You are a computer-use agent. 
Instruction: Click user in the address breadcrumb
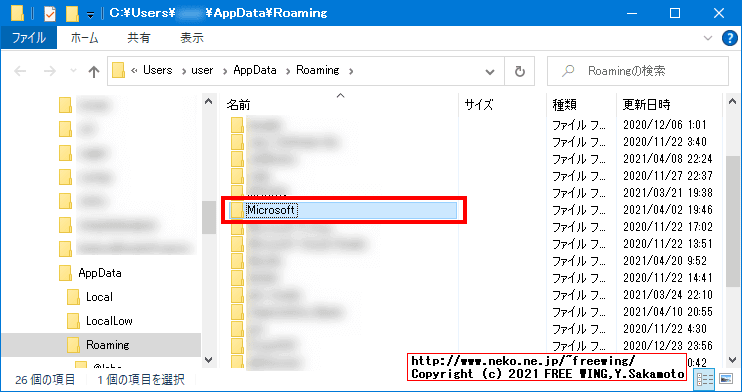point(202,70)
